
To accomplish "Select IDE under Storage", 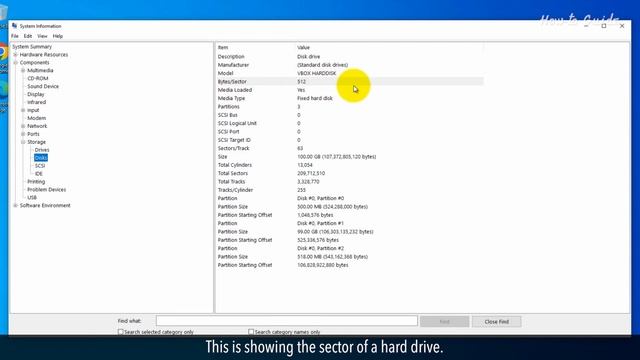I will click(38, 174).
